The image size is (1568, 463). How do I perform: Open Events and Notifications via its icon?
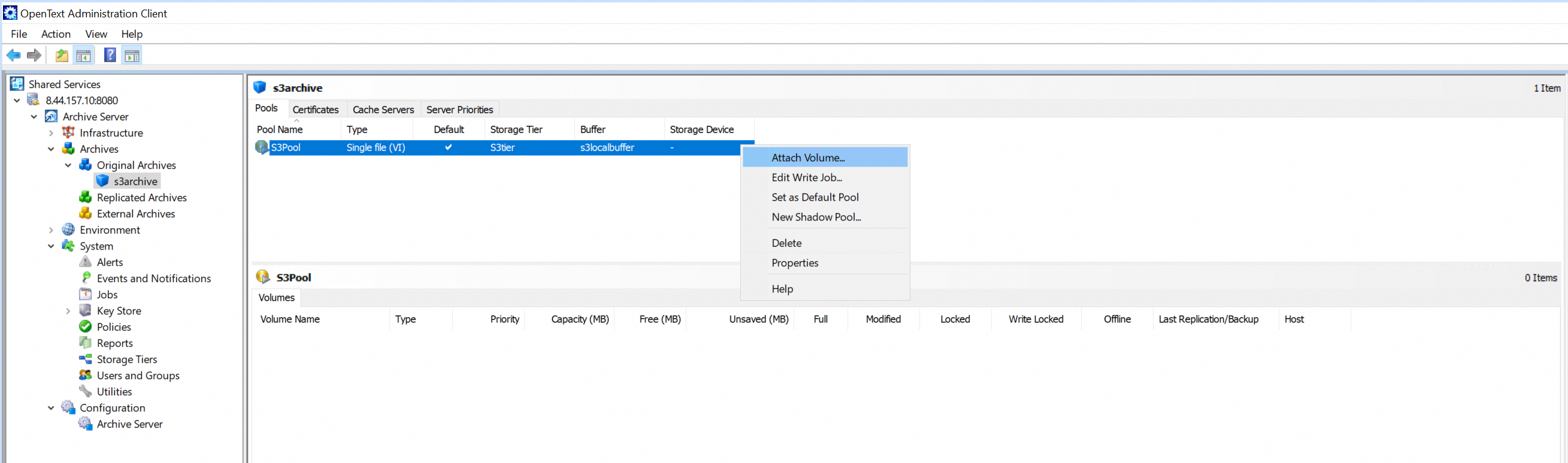pos(85,278)
